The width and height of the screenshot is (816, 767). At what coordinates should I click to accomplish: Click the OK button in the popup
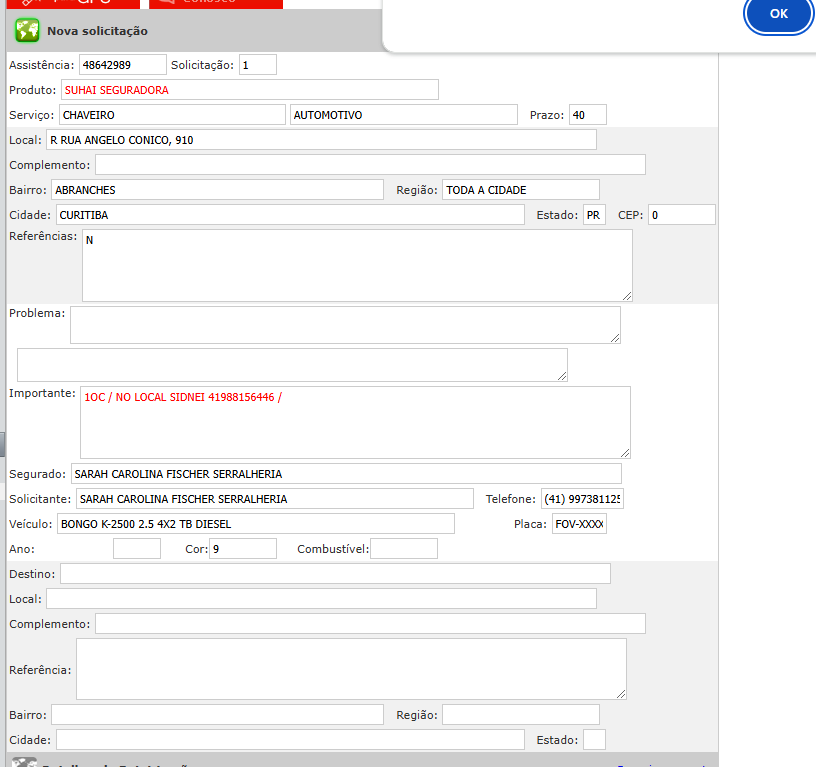(779, 14)
